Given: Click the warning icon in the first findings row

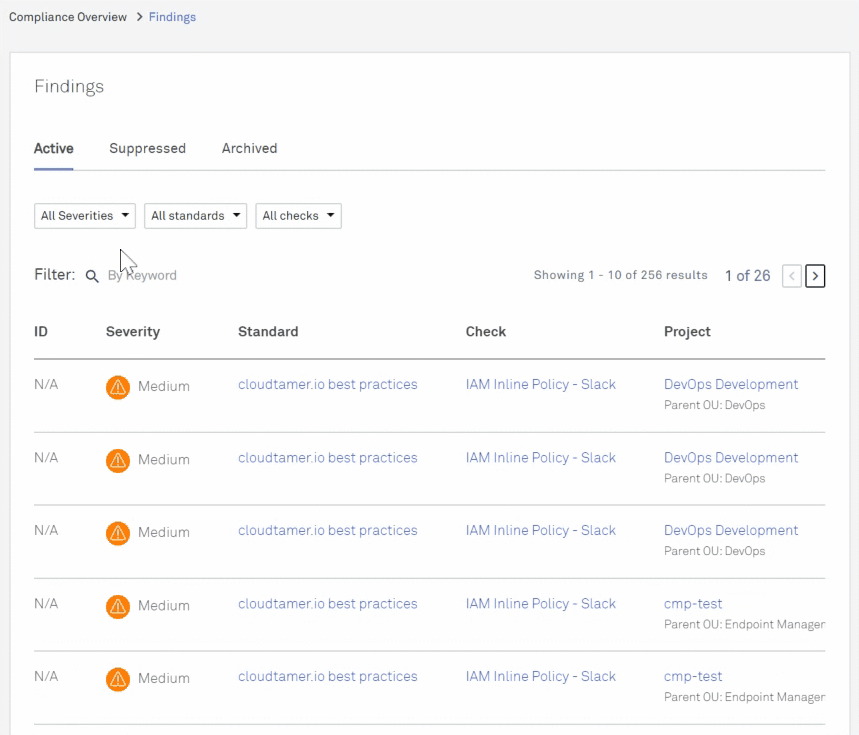Looking at the screenshot, I should [118, 387].
